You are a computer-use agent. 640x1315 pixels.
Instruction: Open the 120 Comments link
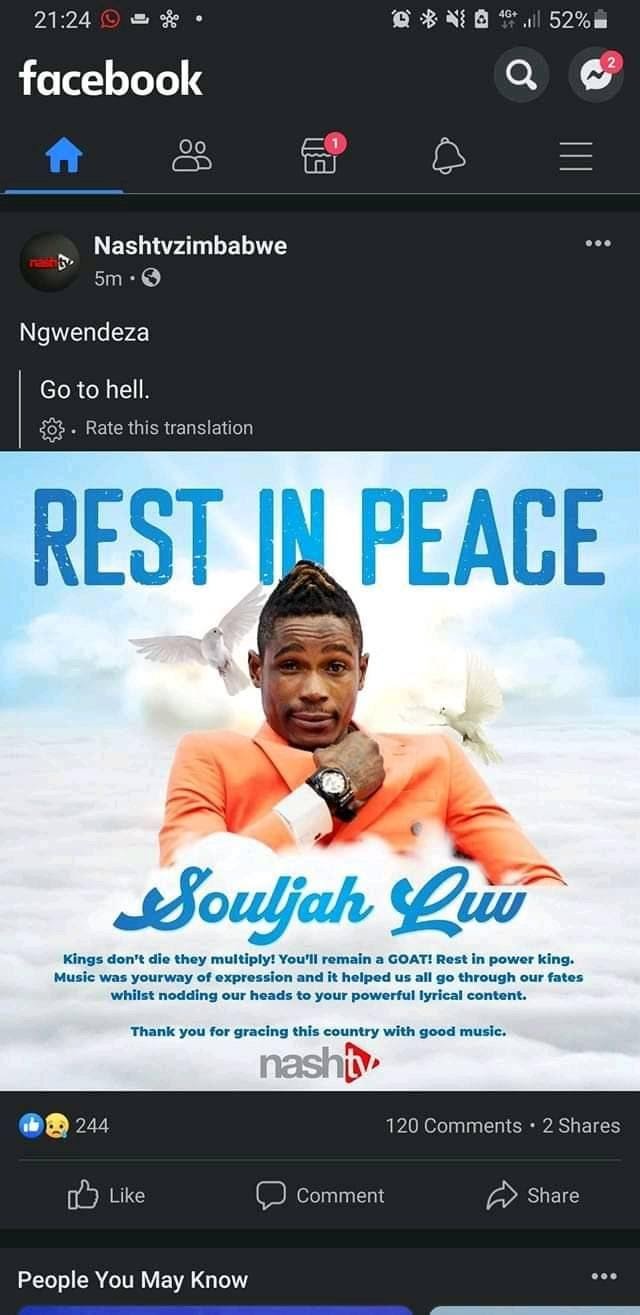[453, 1126]
